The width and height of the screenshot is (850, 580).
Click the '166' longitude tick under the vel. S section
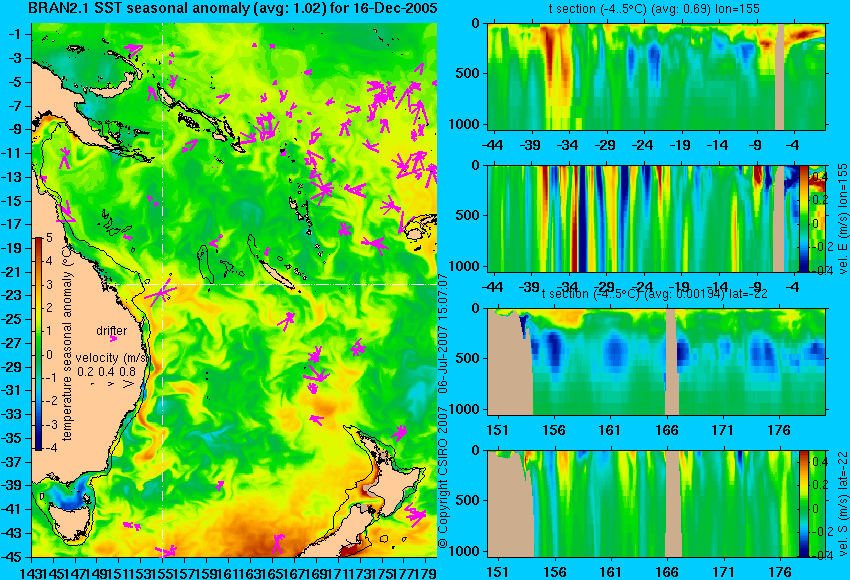(667, 572)
